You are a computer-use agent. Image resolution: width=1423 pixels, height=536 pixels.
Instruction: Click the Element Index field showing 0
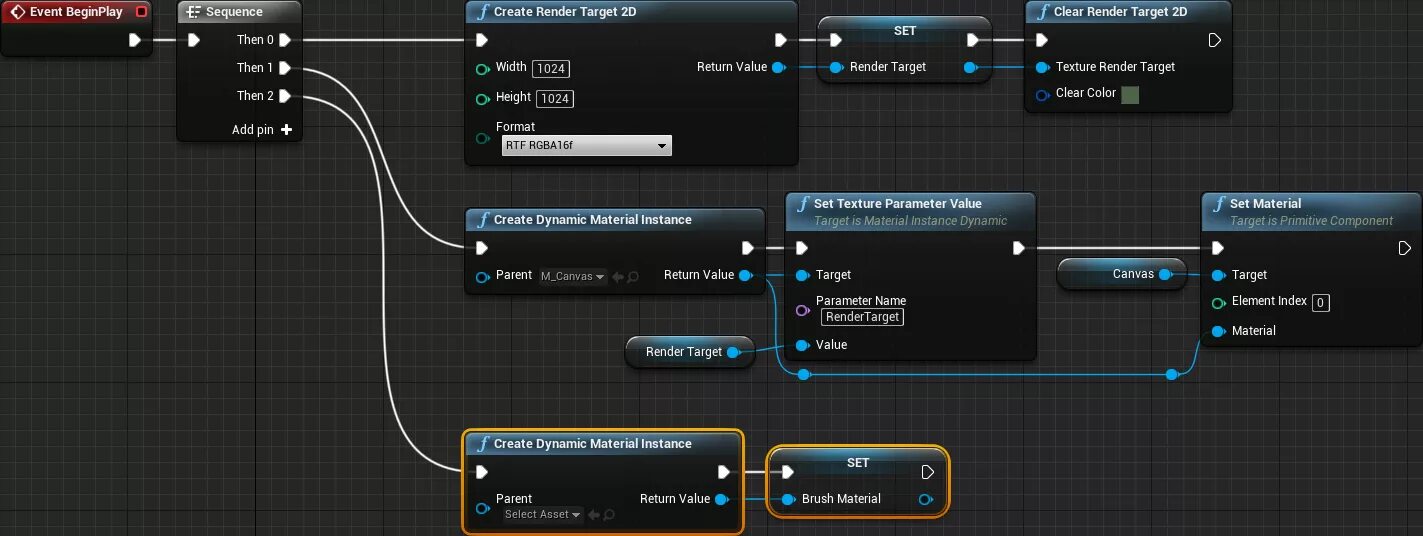[x=1321, y=302]
